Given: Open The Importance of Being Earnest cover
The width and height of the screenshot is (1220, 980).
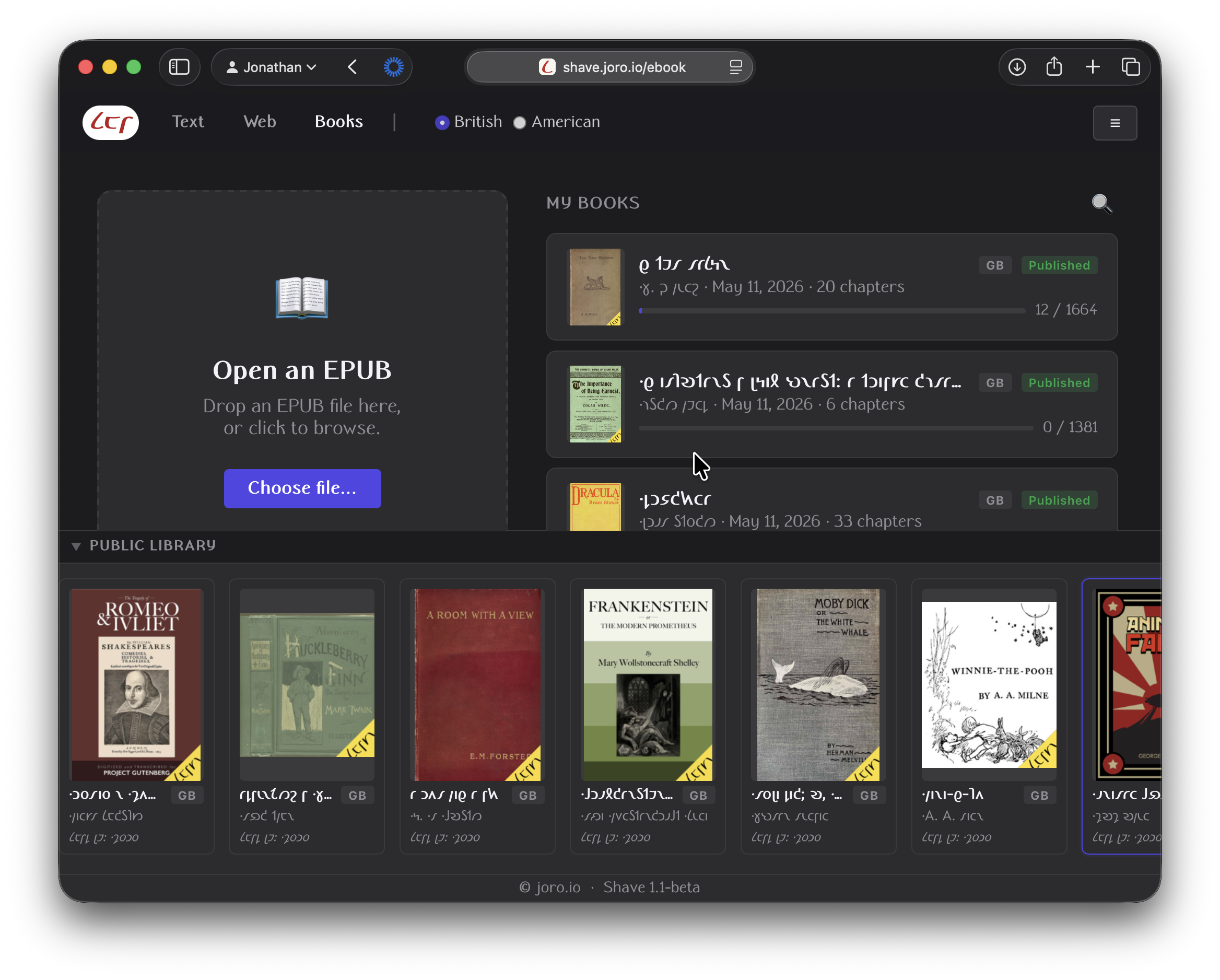Looking at the screenshot, I should 595,404.
